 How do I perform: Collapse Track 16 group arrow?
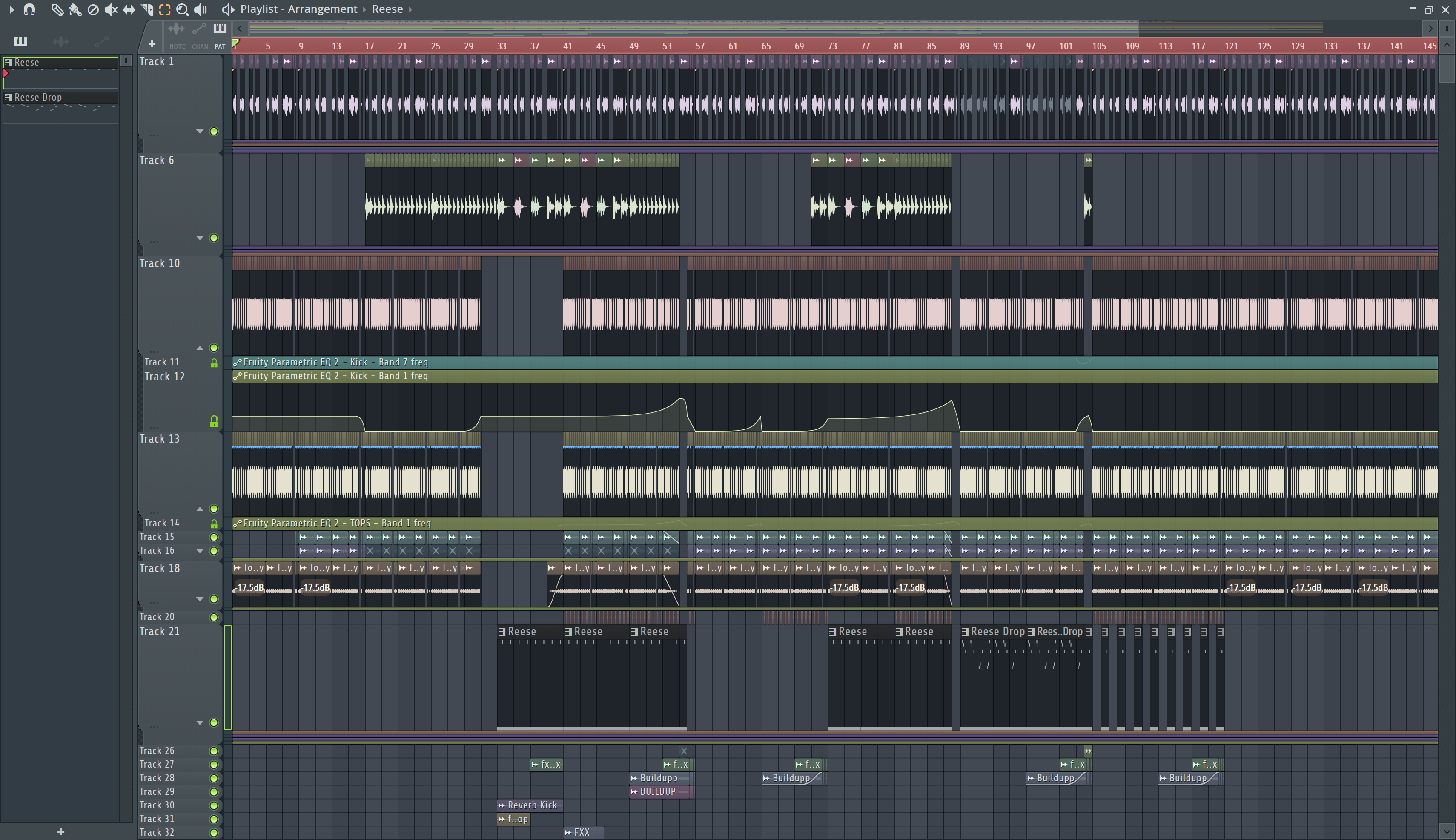point(200,551)
